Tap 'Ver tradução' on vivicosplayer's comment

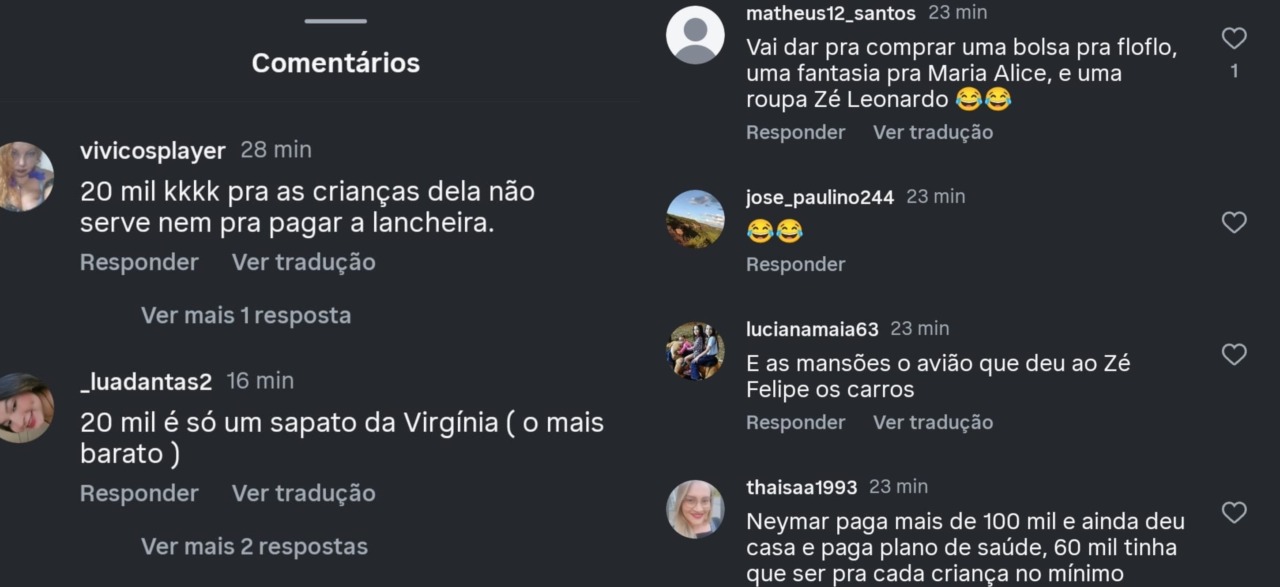(x=304, y=262)
